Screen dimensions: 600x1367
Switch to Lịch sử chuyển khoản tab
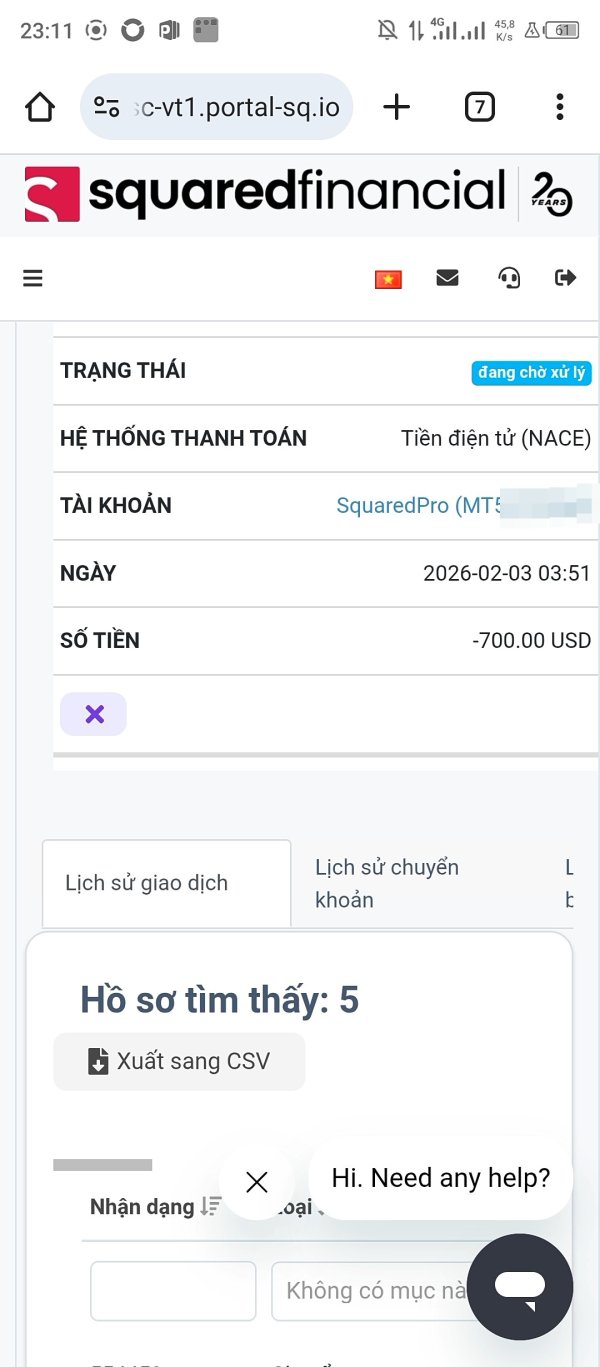point(387,883)
